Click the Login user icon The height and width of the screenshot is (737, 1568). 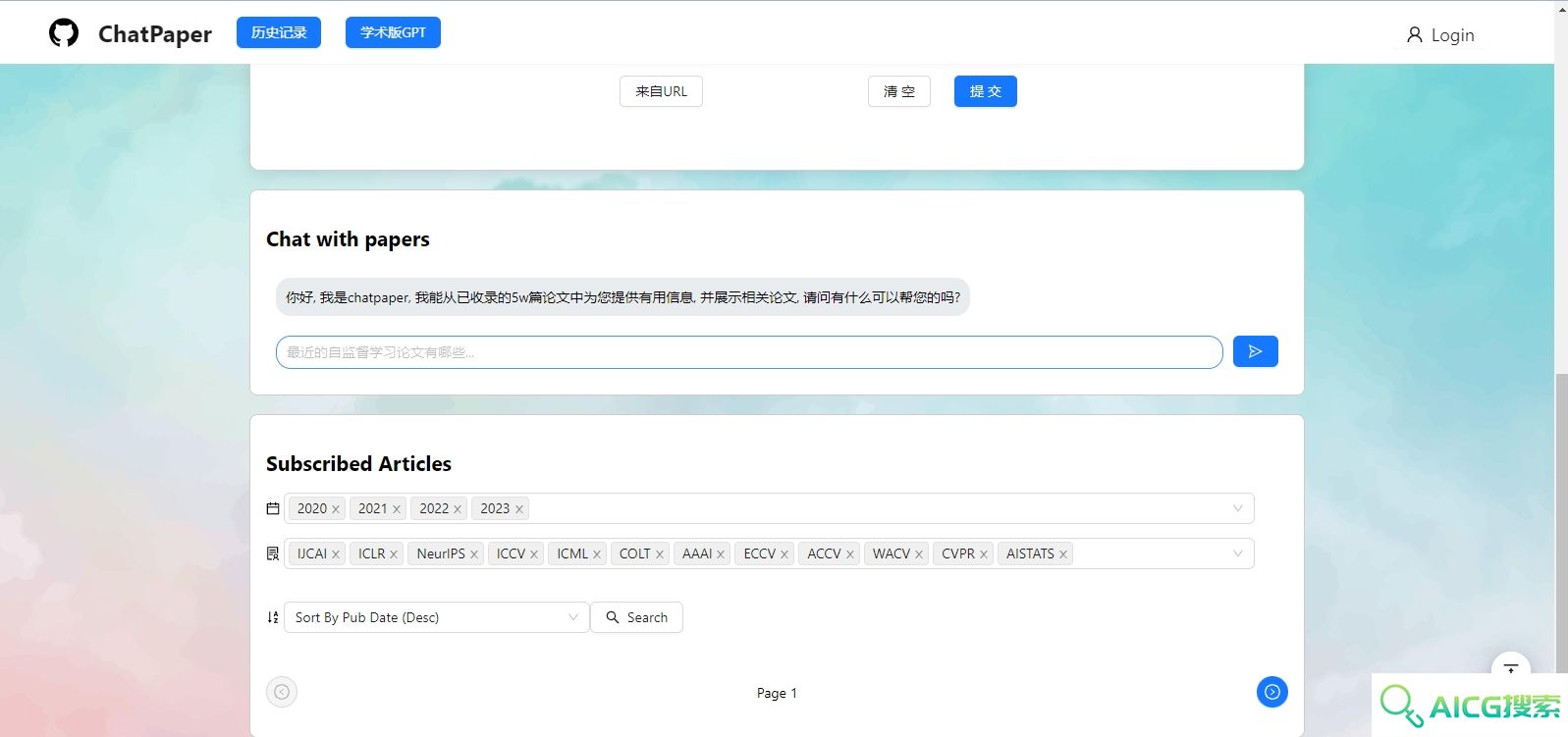coord(1414,35)
